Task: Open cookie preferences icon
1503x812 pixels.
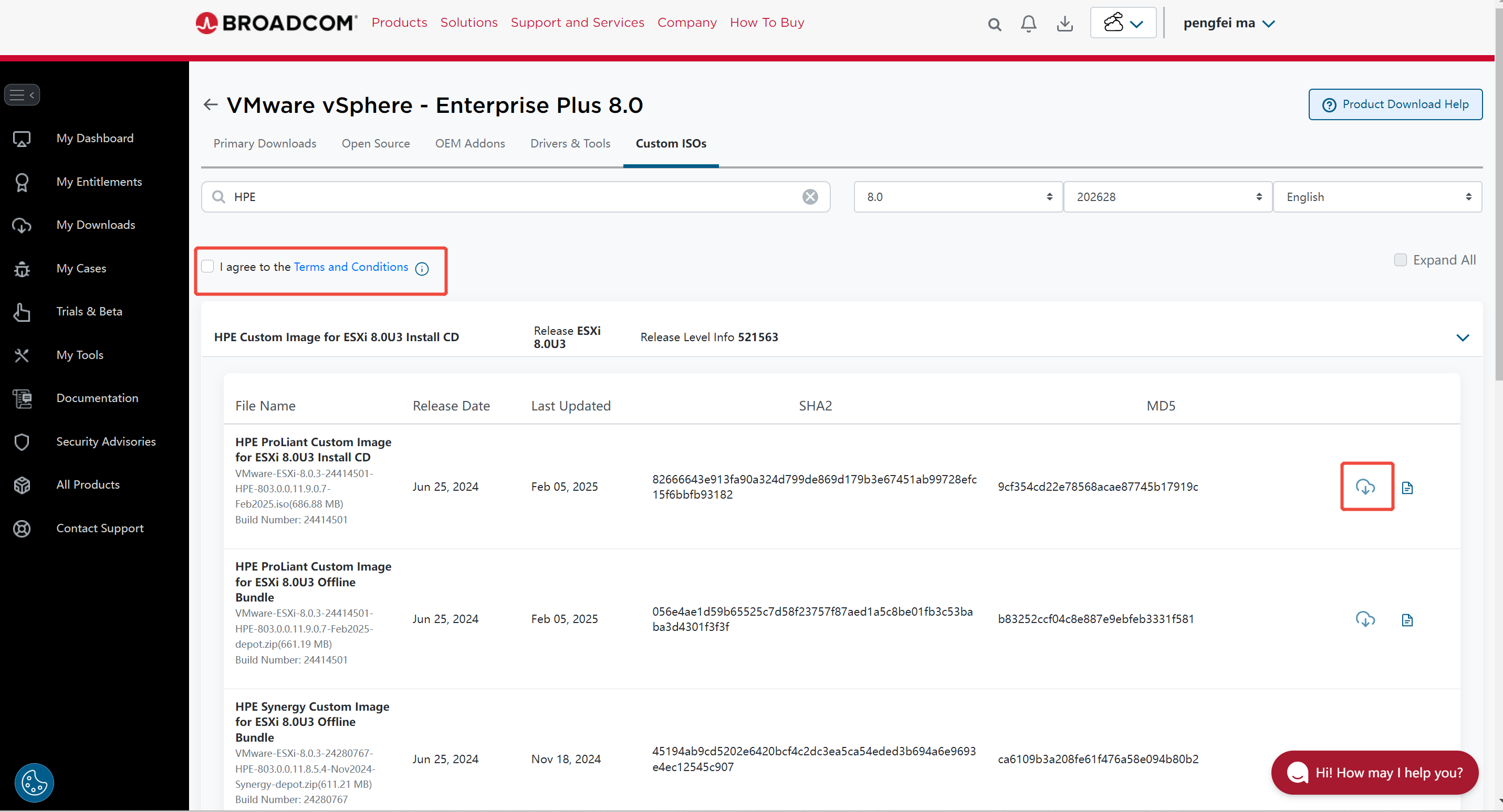Action: pyautogui.click(x=34, y=783)
